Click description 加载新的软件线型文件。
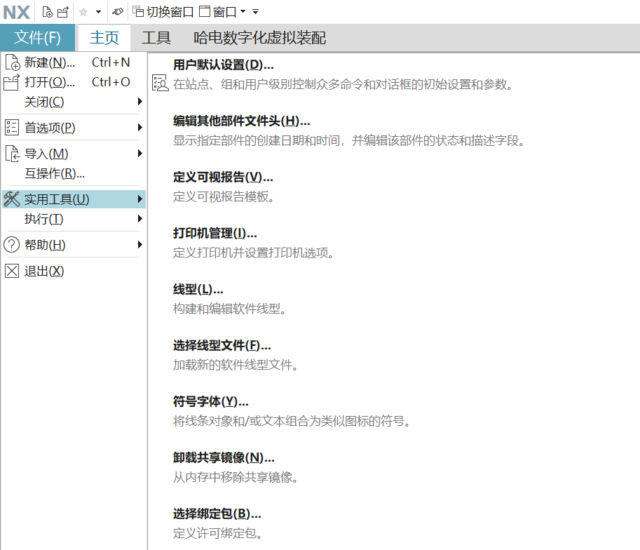 (x=236, y=365)
